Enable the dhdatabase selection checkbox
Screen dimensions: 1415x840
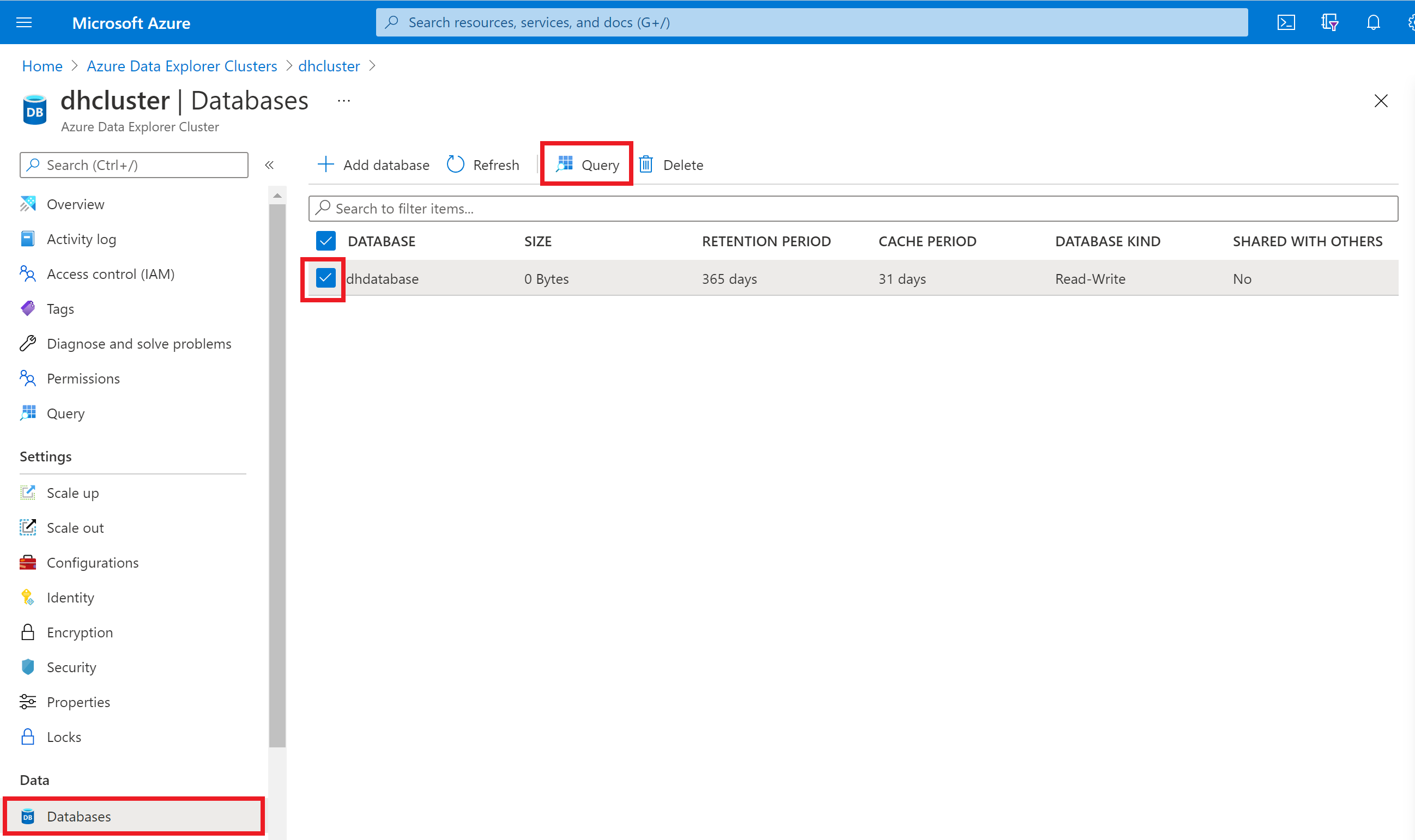click(326, 278)
